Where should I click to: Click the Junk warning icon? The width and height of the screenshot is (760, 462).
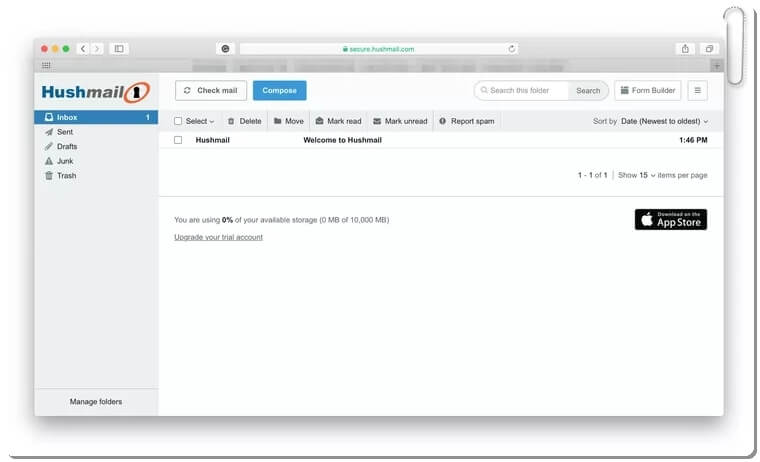pyautogui.click(x=49, y=161)
